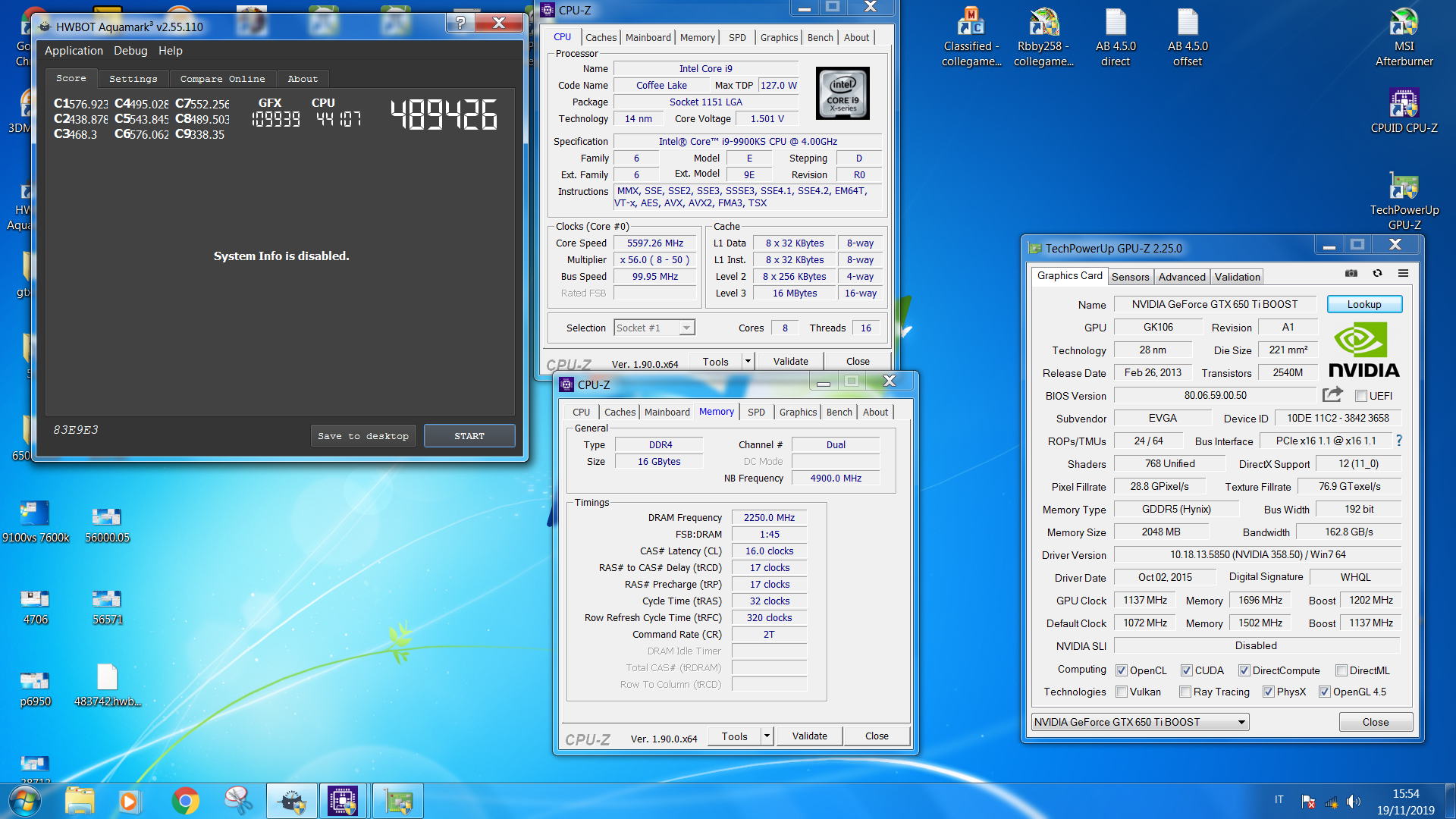Viewport: 1456px width, 819px height.
Task: Open the Advanced tab in GPU-Z
Action: pyautogui.click(x=1181, y=277)
